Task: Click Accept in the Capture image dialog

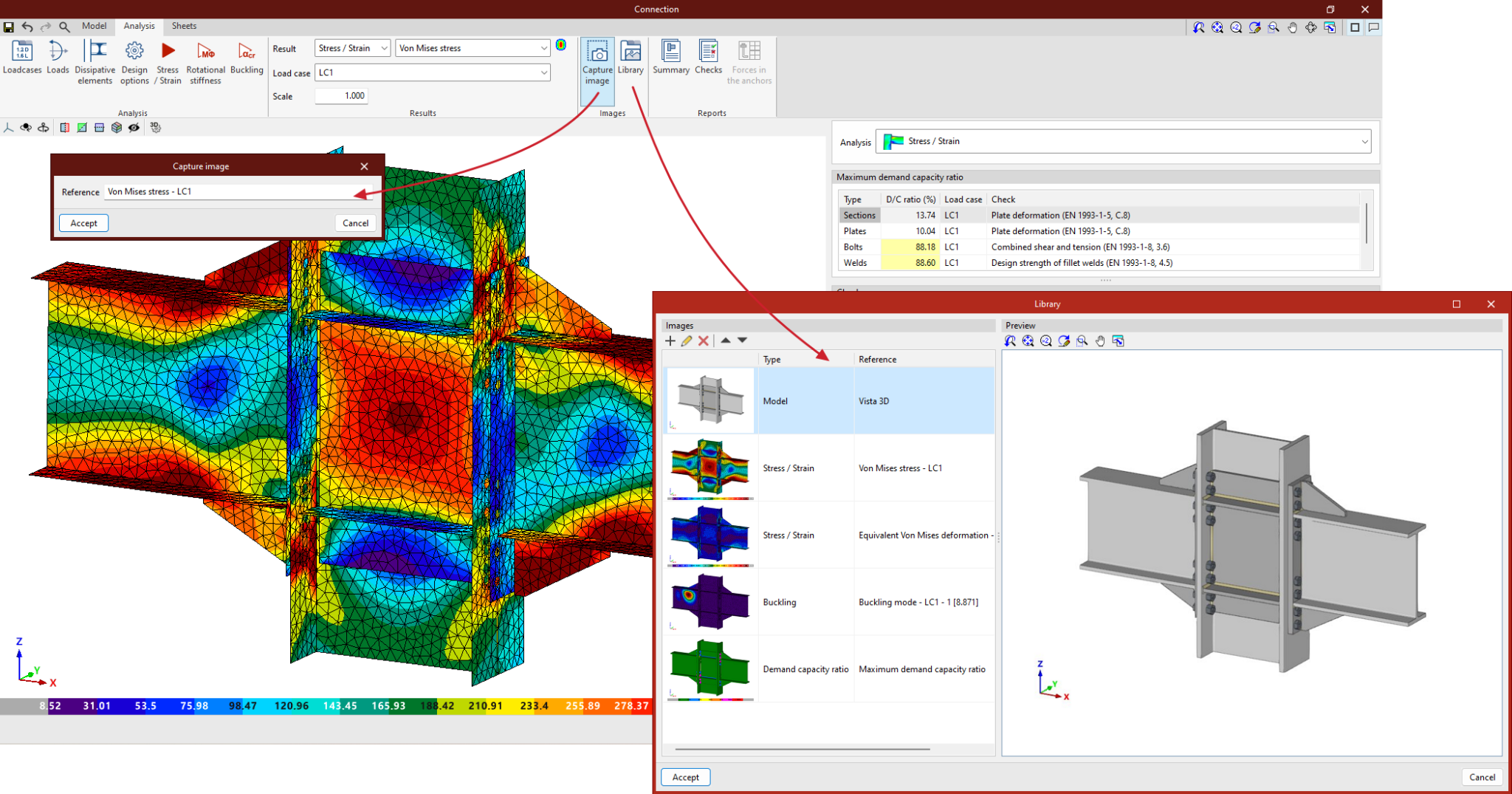Action: coord(83,222)
